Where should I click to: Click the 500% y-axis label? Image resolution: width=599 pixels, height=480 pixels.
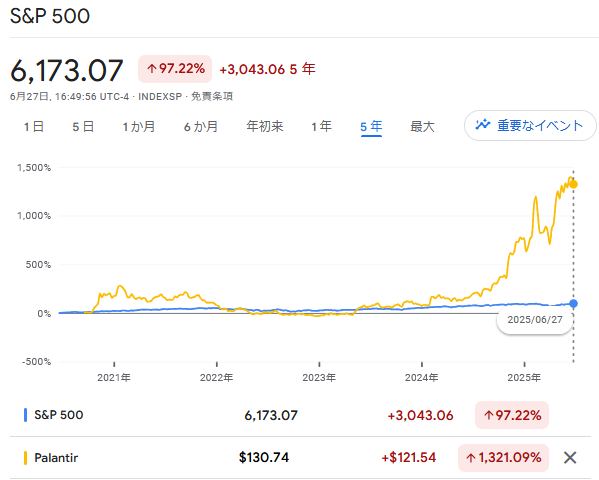(x=38, y=264)
